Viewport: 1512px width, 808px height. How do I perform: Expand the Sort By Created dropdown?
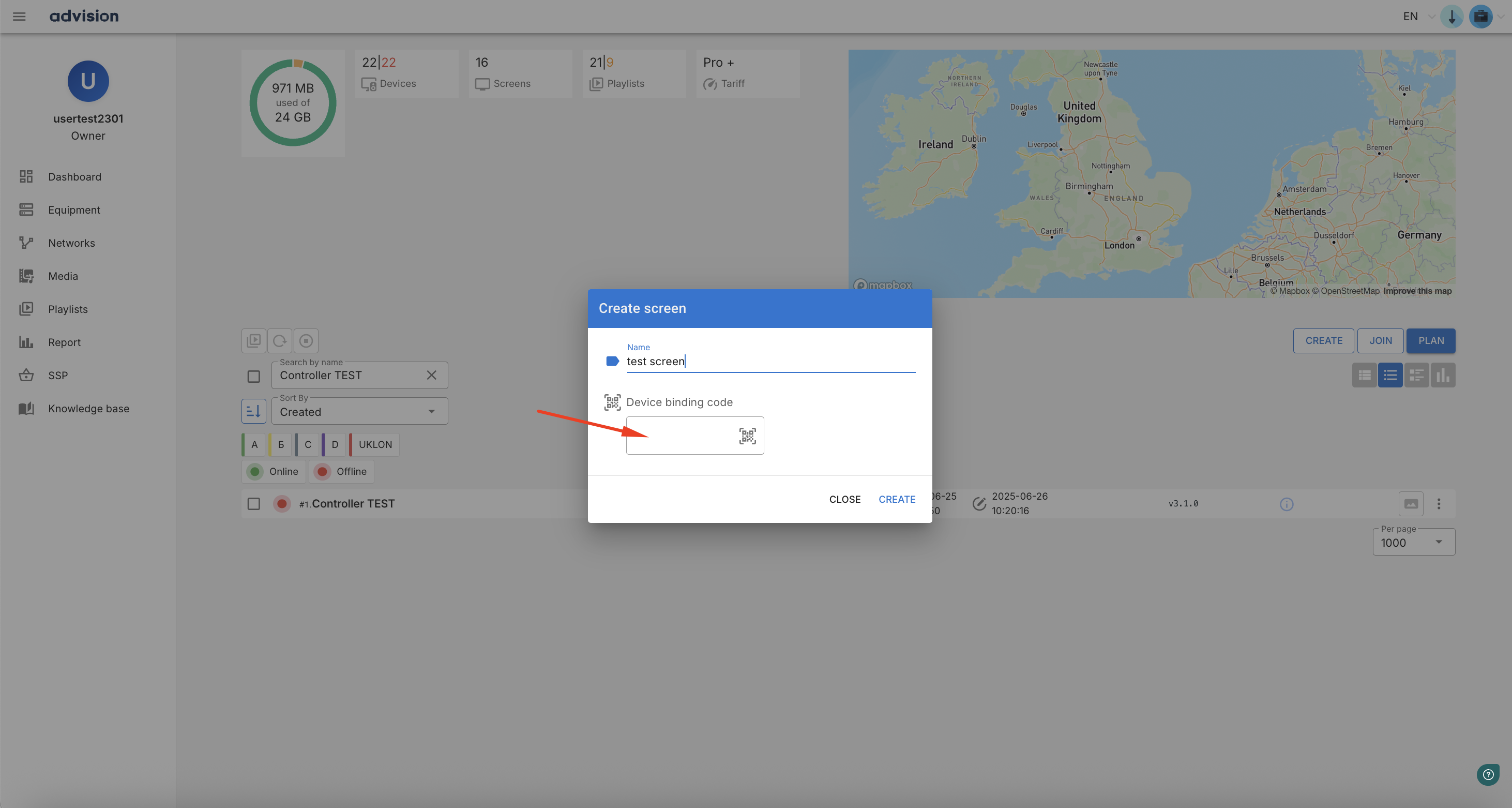[359, 412]
